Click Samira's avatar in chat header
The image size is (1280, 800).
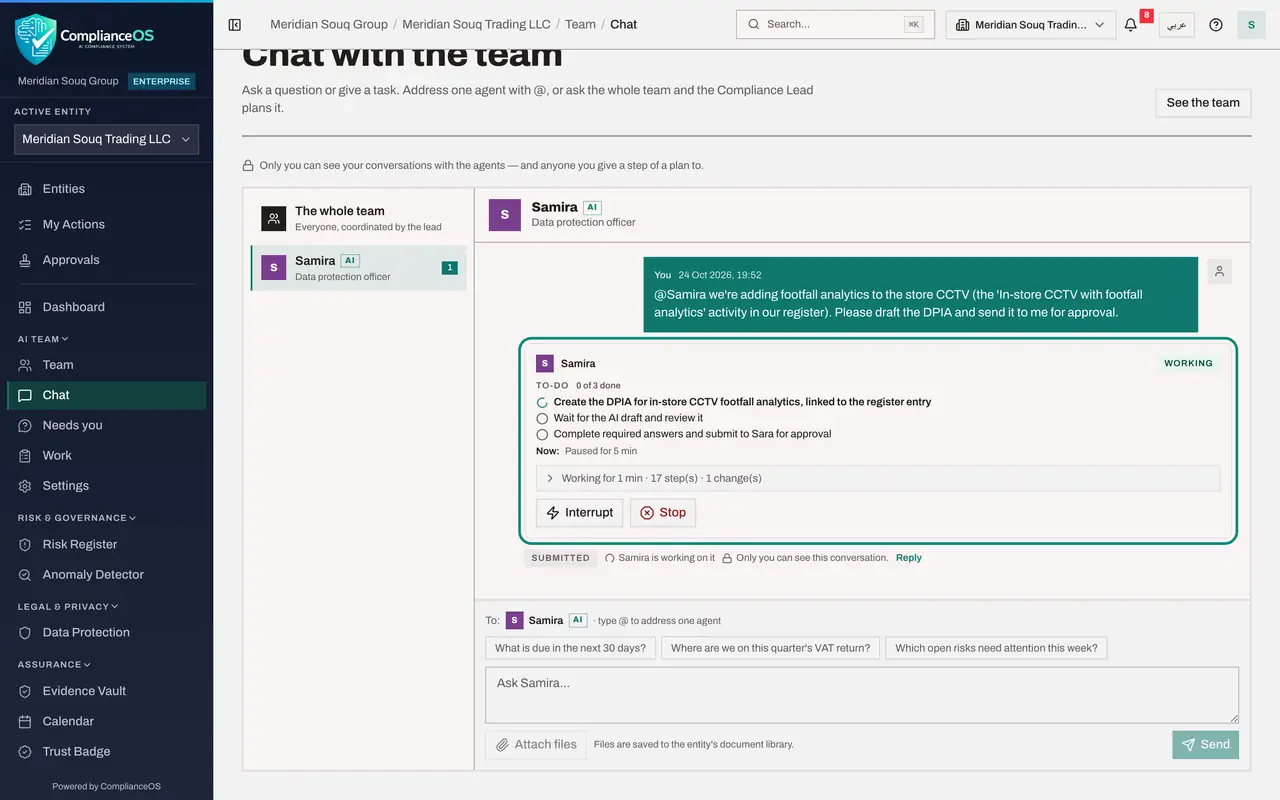[x=505, y=215]
